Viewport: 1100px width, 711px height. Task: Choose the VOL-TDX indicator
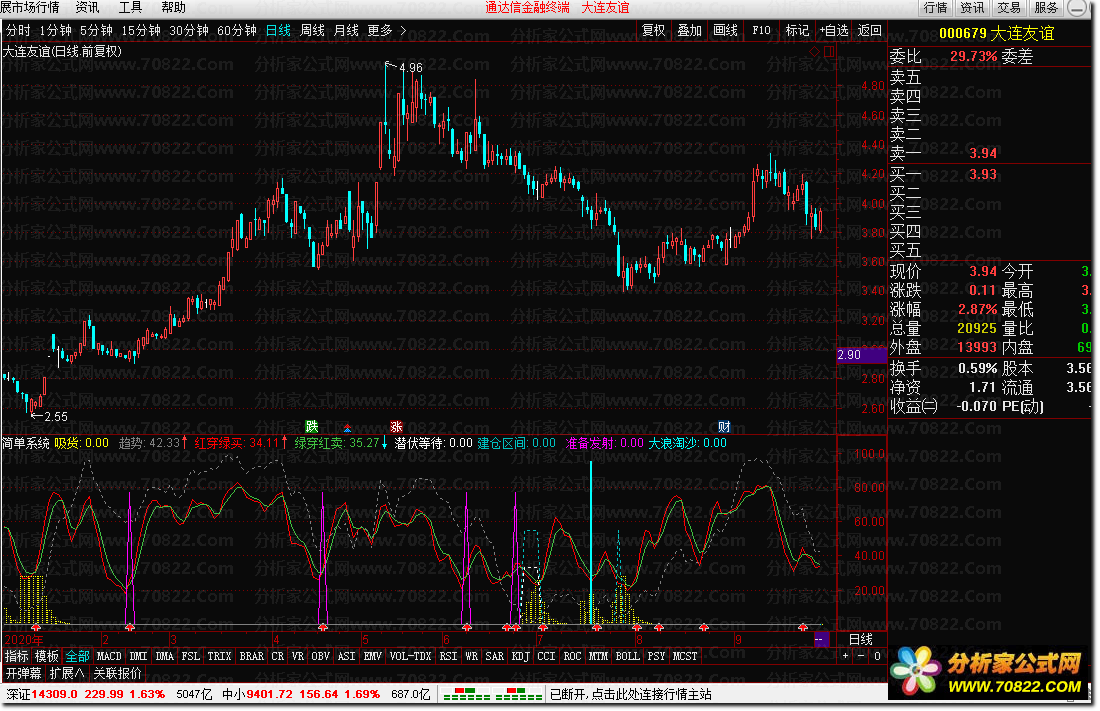click(x=410, y=656)
